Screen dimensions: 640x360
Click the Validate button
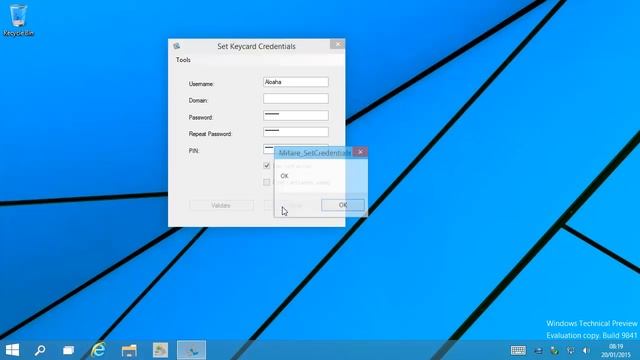pyautogui.click(x=221, y=205)
